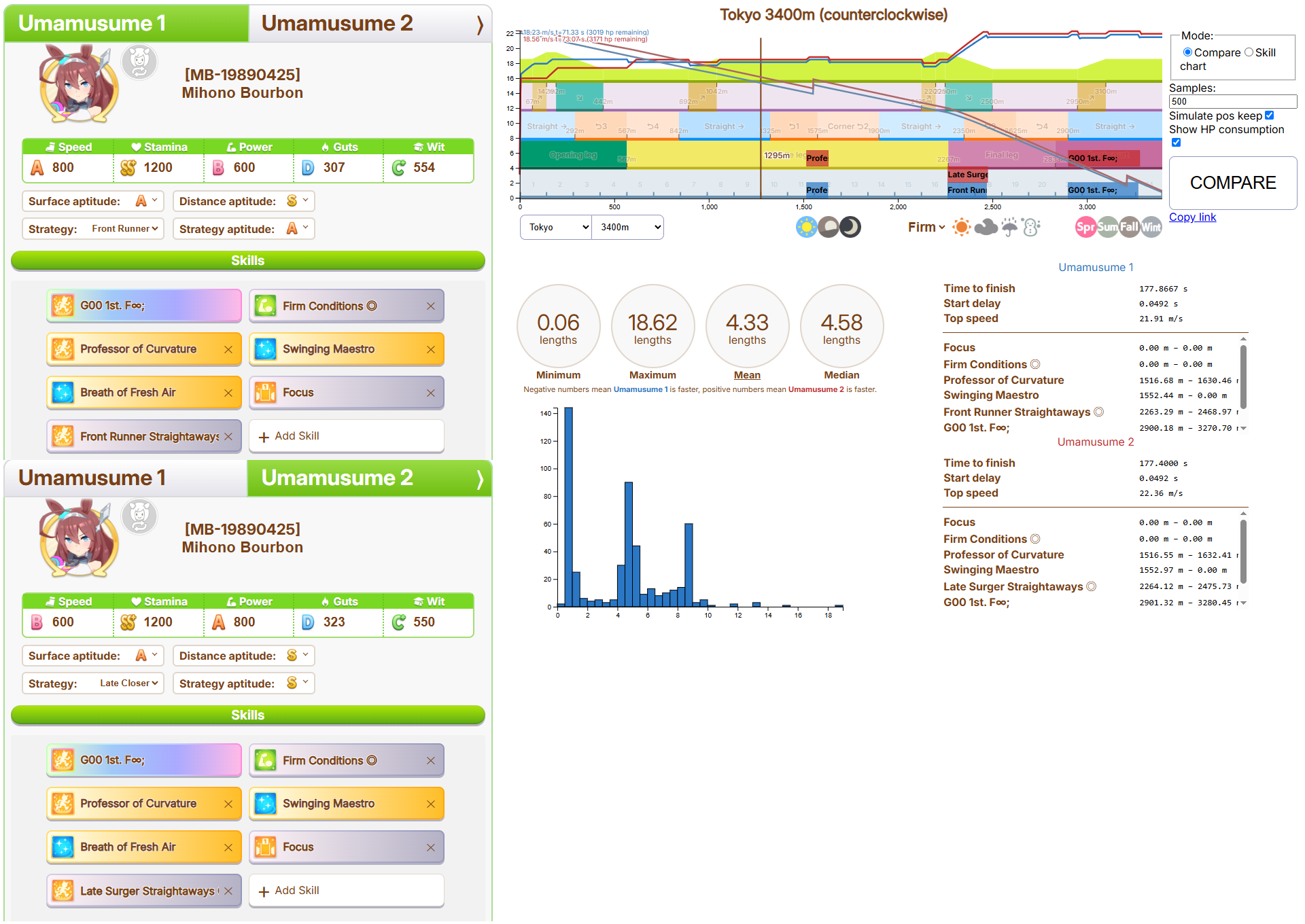This screenshot has height=924, width=1305.
Task: Remove Front Runner Straightaways skill
Action: (228, 437)
